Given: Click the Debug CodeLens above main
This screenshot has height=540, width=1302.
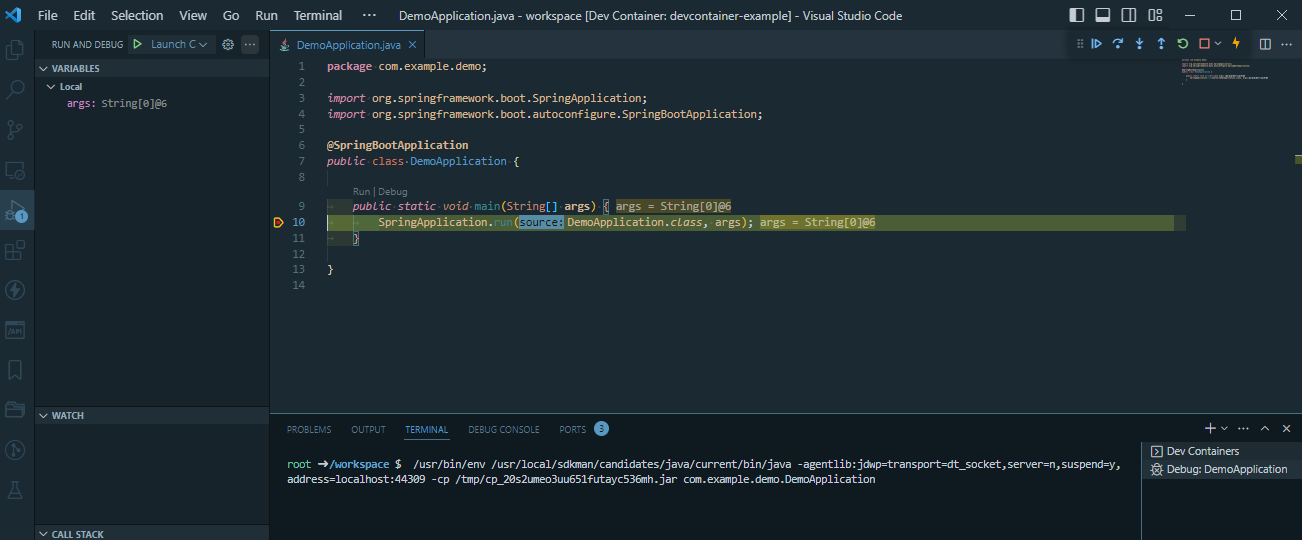Looking at the screenshot, I should click(393, 191).
